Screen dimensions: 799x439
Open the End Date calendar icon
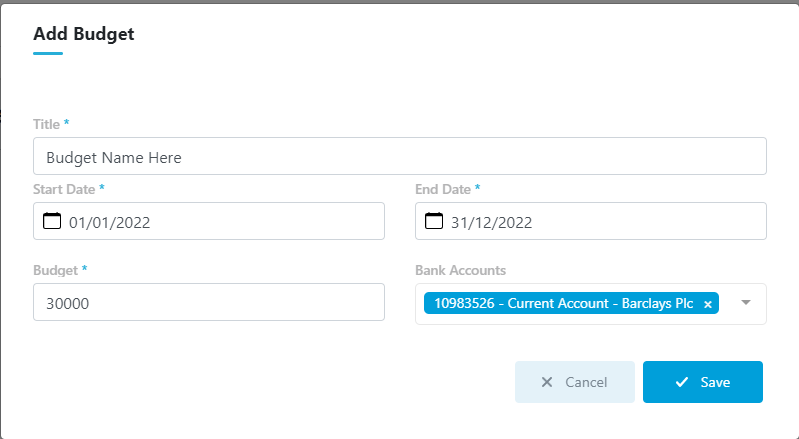tap(434, 221)
